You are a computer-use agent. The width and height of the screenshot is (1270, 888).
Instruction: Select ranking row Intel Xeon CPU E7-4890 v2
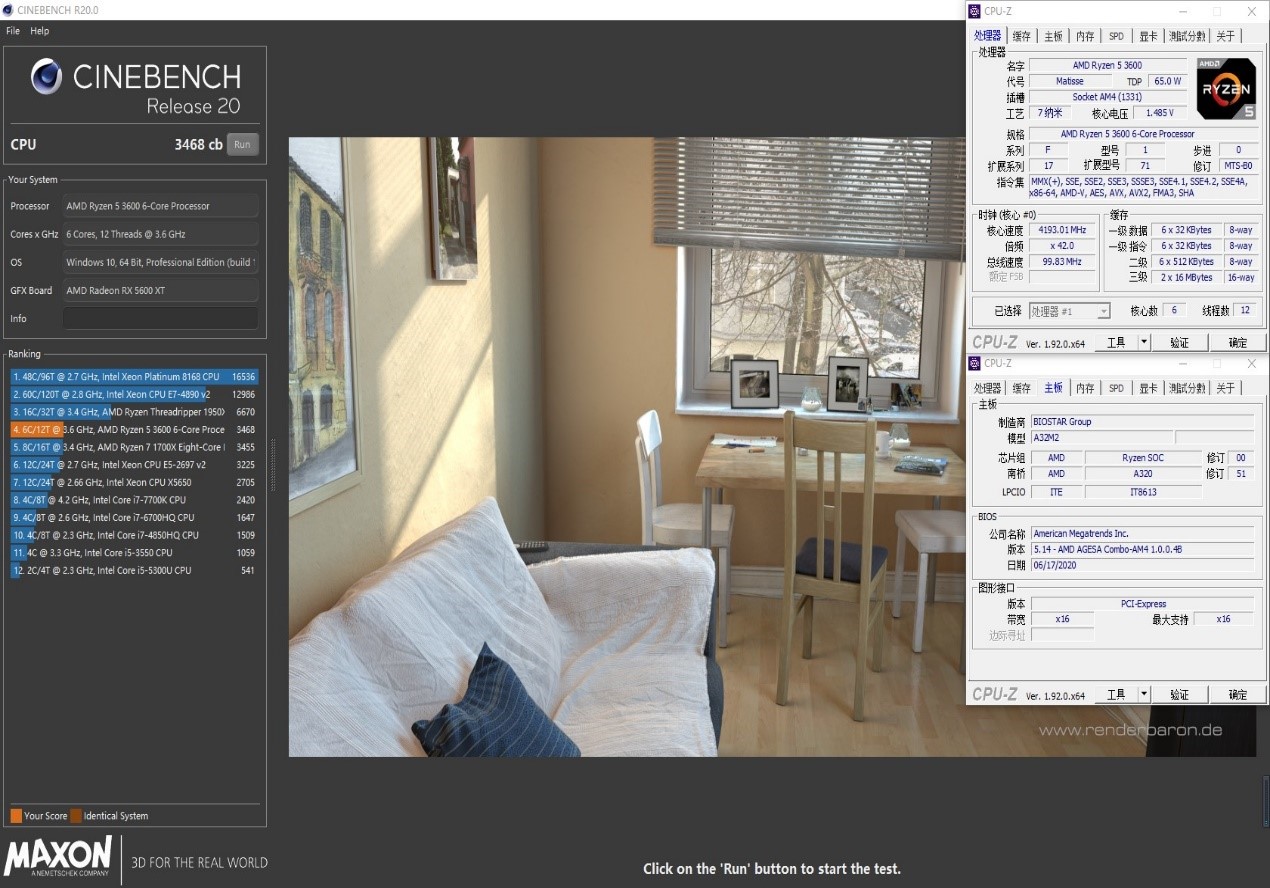(134, 394)
